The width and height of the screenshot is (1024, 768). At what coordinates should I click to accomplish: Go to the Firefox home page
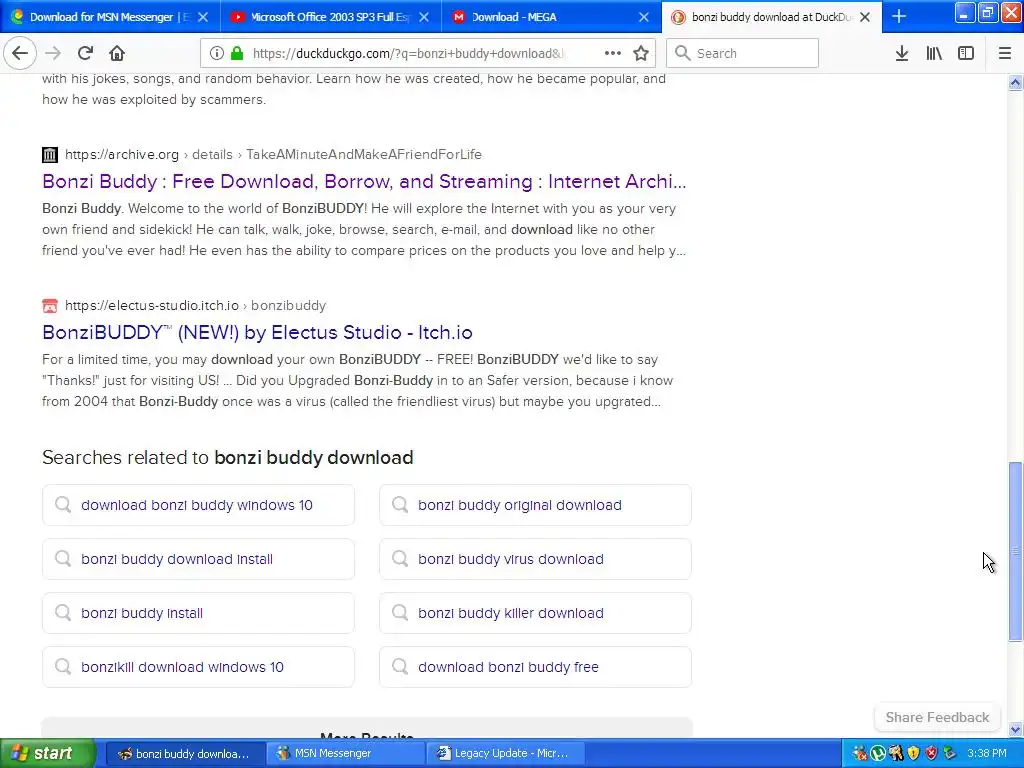117,54
